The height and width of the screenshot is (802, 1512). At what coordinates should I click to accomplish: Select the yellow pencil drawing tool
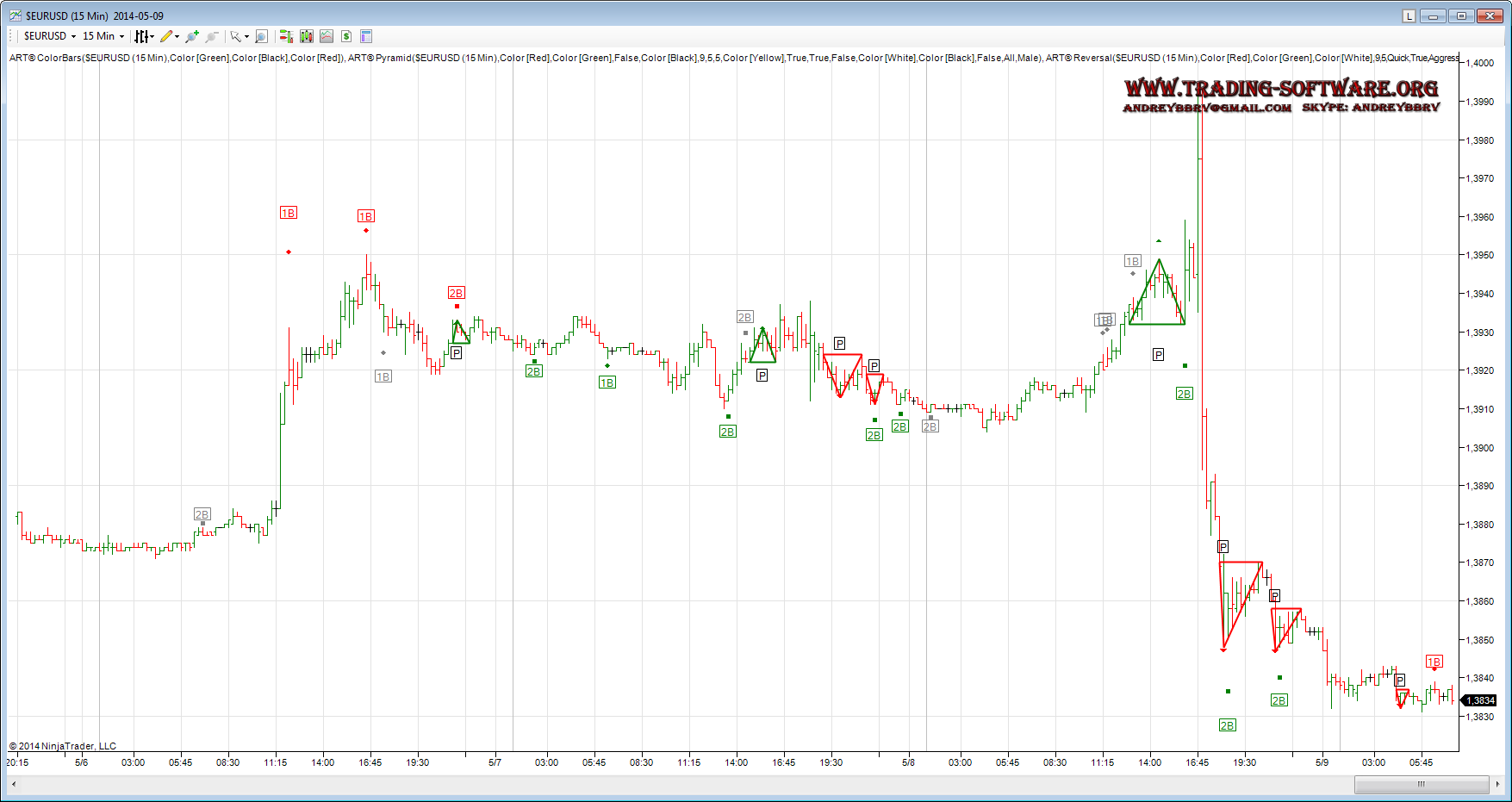[168, 36]
